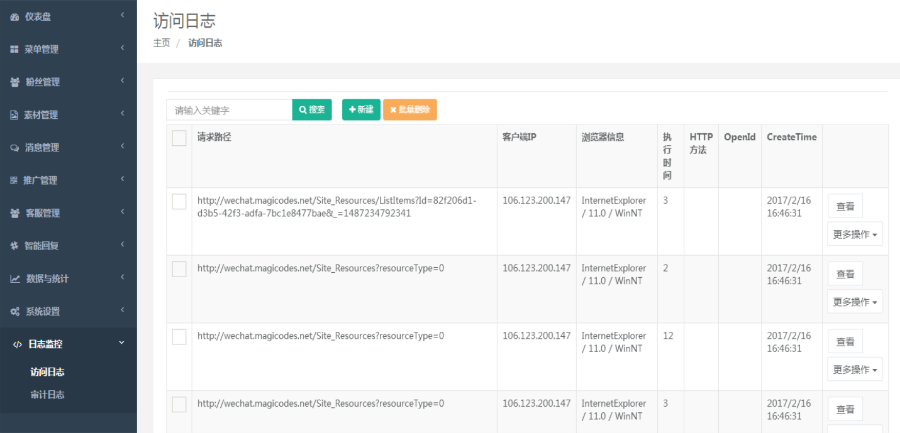Image resolution: width=900 pixels, height=433 pixels.
Task: Click 查看 button in last visible row
Action: 845,409
